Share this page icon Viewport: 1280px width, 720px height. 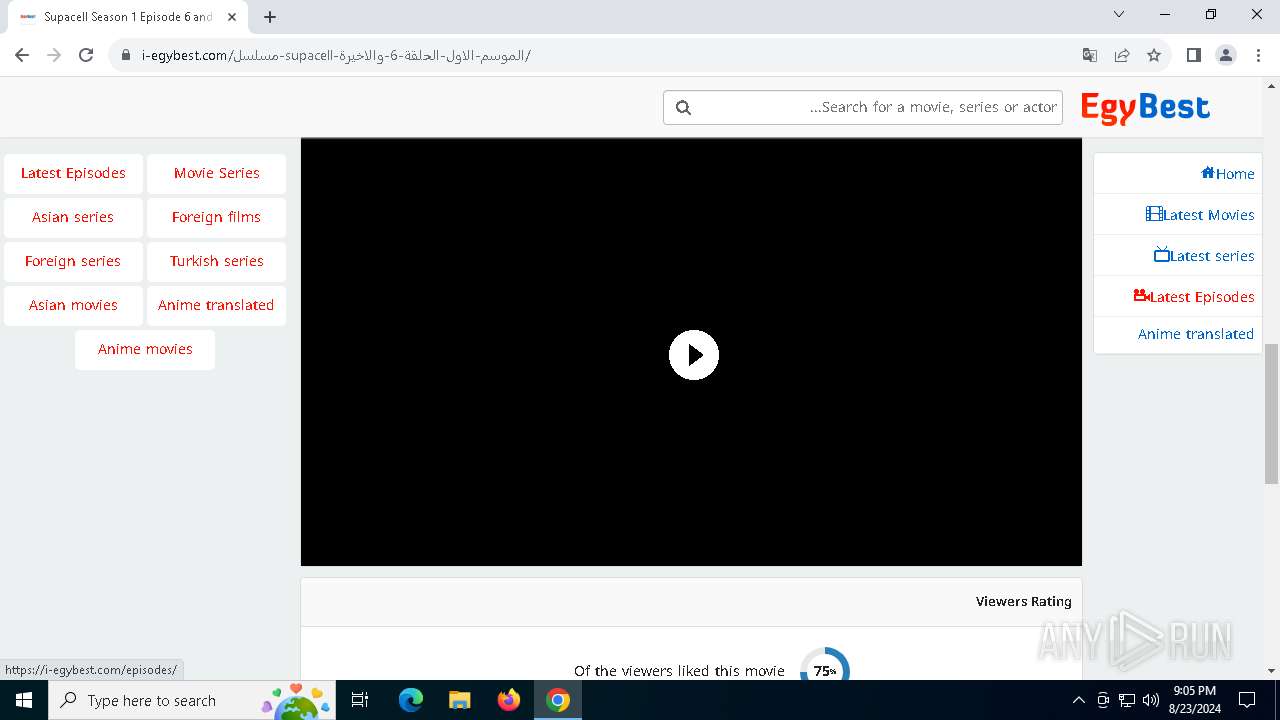pos(1122,55)
